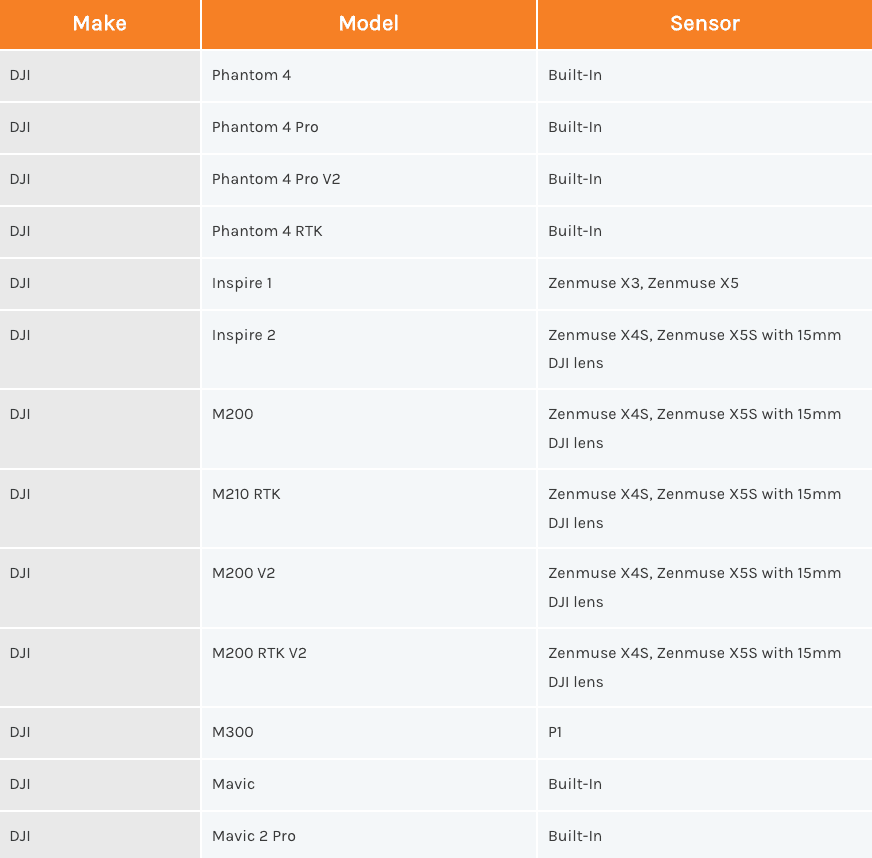Click the Make column header
872x858 pixels.
100,24
